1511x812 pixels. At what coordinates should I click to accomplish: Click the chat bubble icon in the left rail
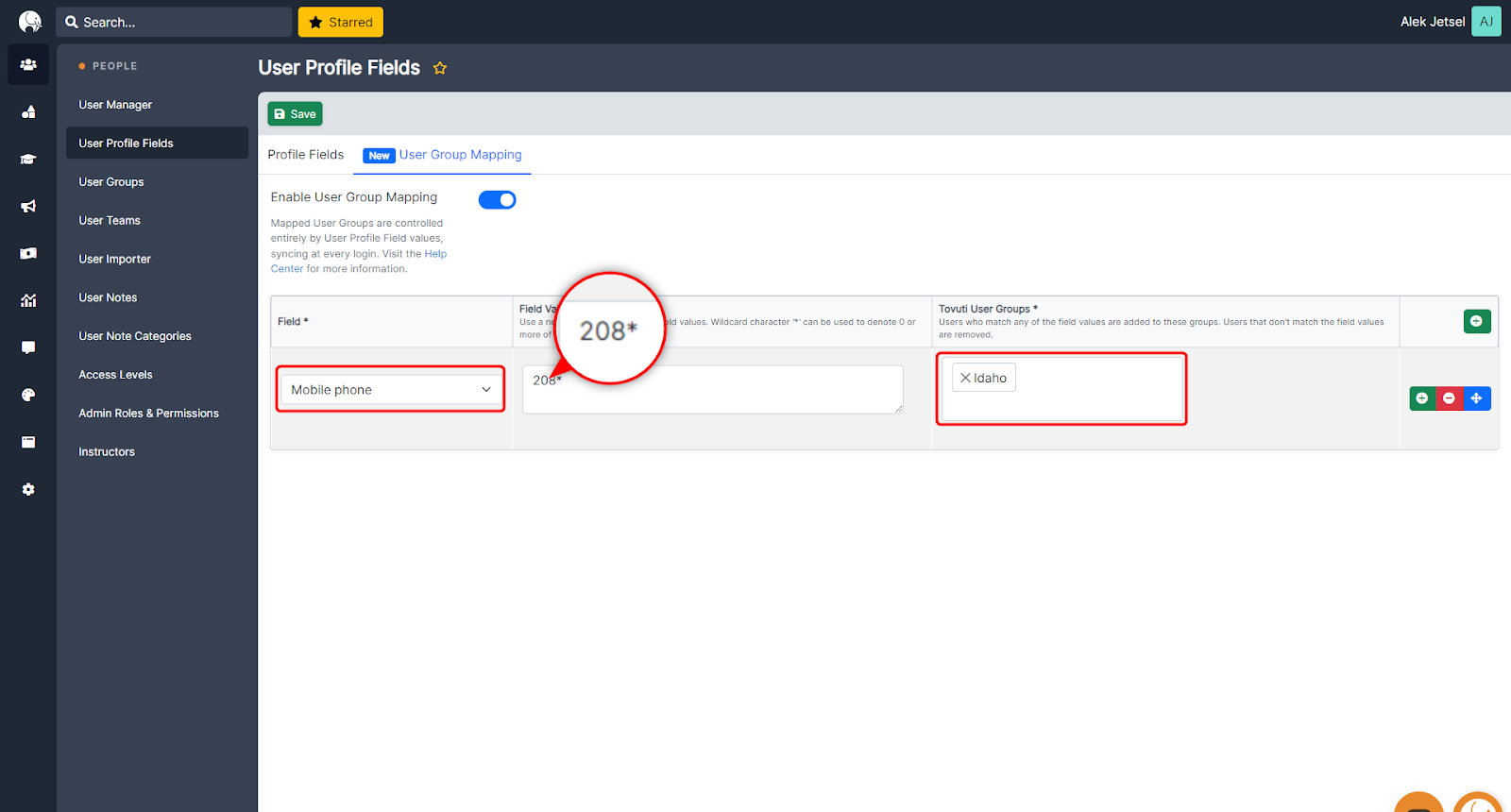(x=28, y=347)
